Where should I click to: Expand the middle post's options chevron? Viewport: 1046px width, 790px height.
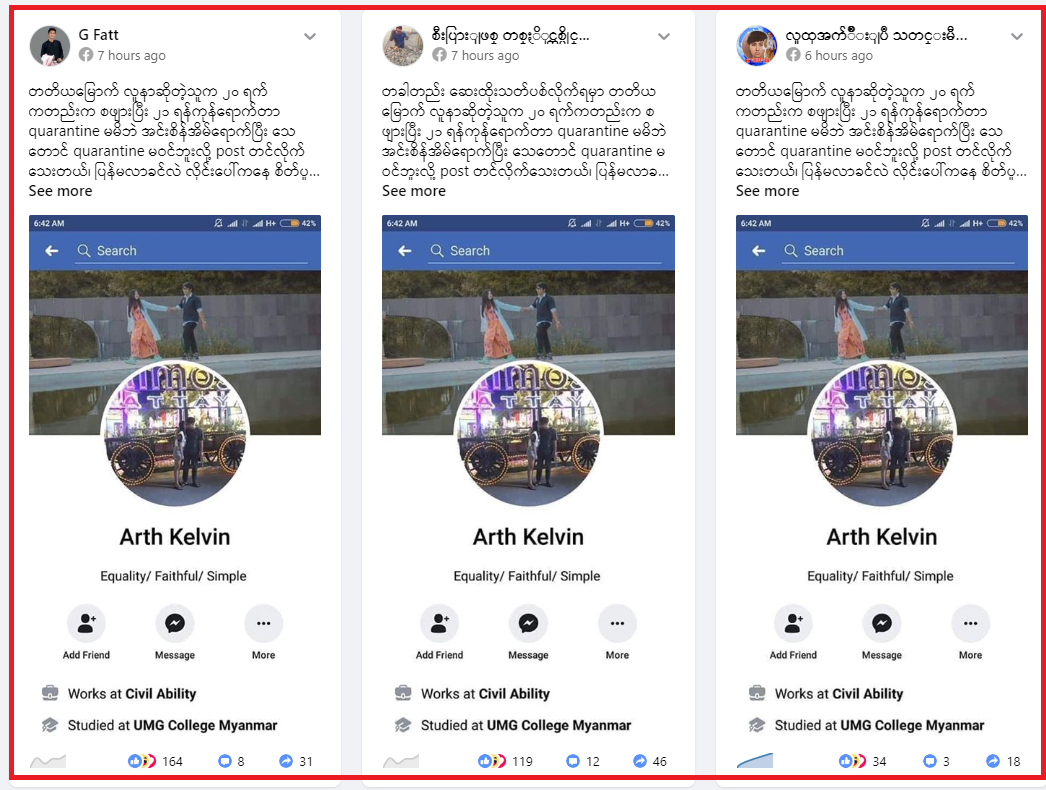point(664,37)
